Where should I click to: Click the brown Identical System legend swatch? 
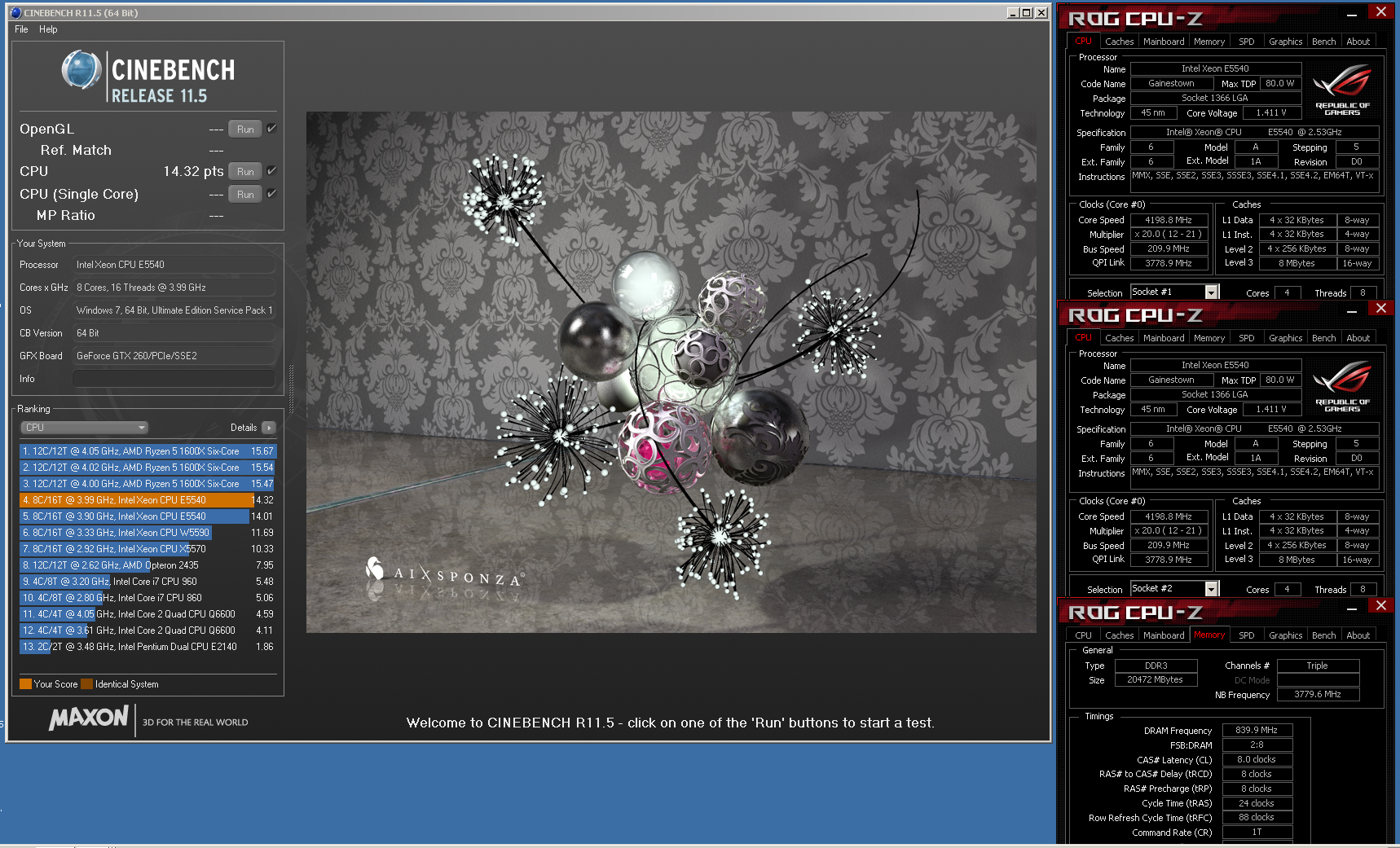86,684
